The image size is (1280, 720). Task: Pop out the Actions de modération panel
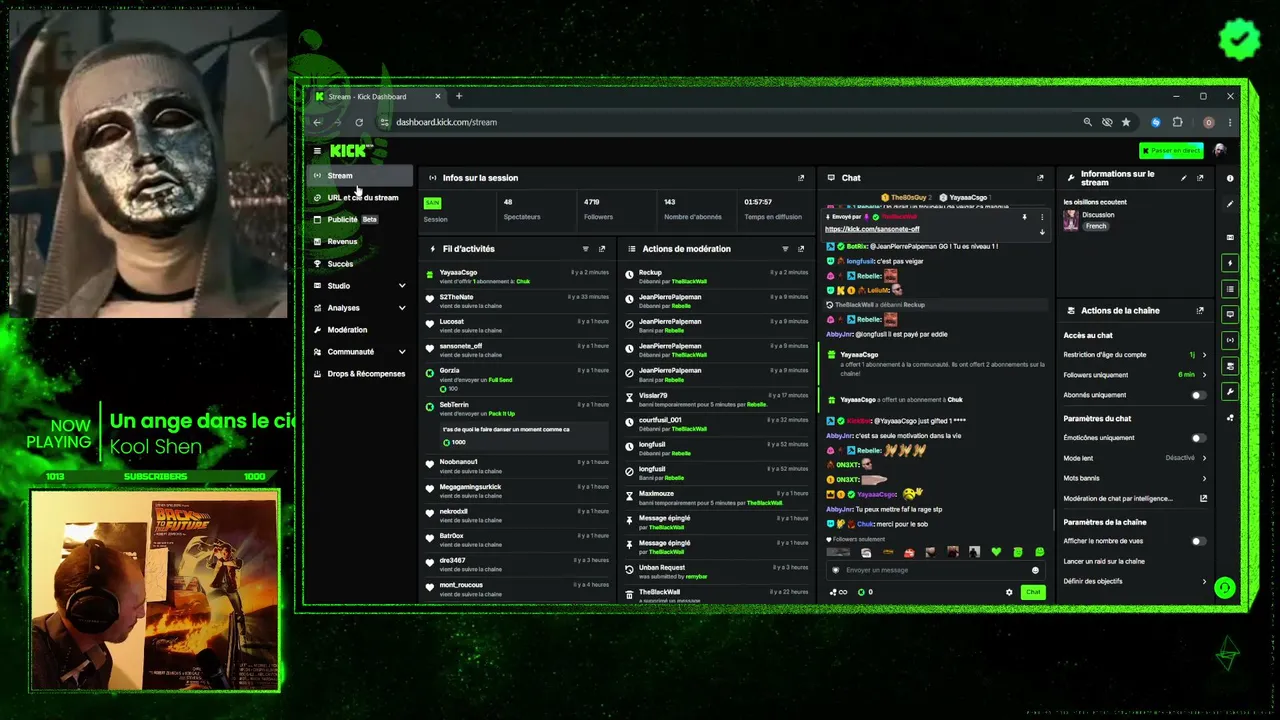(x=801, y=249)
